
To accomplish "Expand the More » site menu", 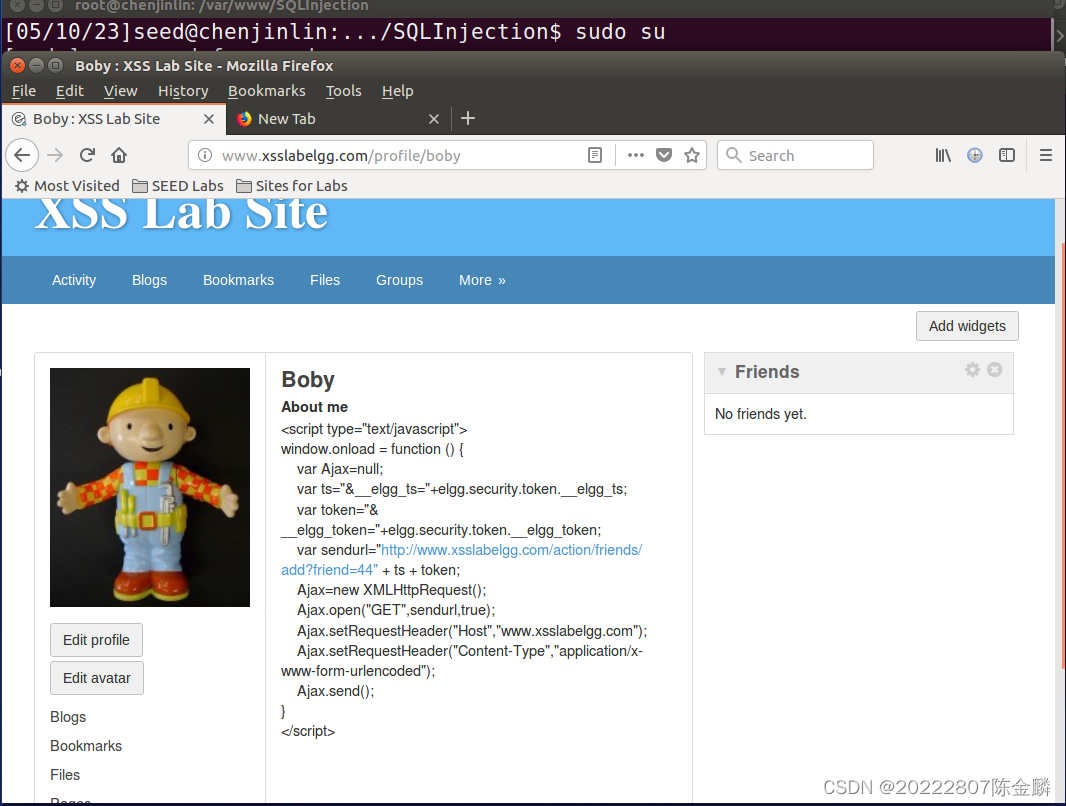I will click(x=482, y=280).
